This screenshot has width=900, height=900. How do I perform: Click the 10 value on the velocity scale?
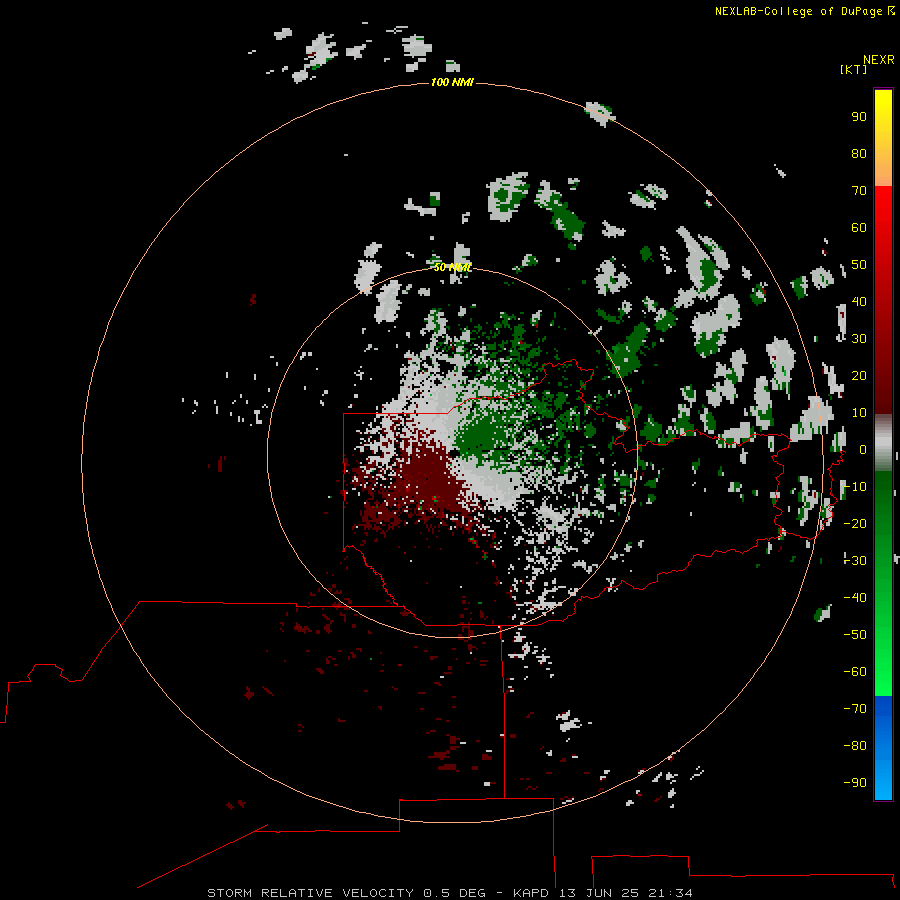click(x=859, y=413)
